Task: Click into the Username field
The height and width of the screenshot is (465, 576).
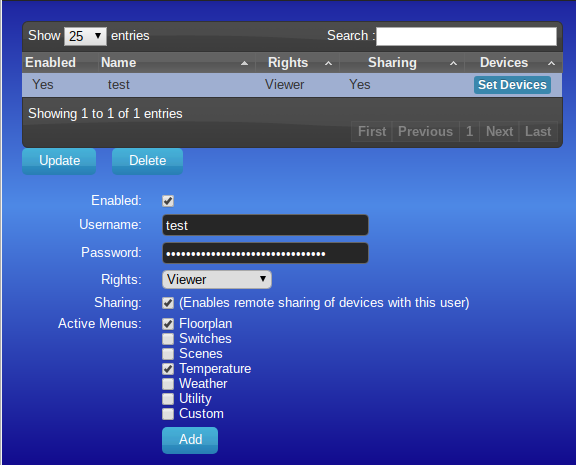Action: 265,225
